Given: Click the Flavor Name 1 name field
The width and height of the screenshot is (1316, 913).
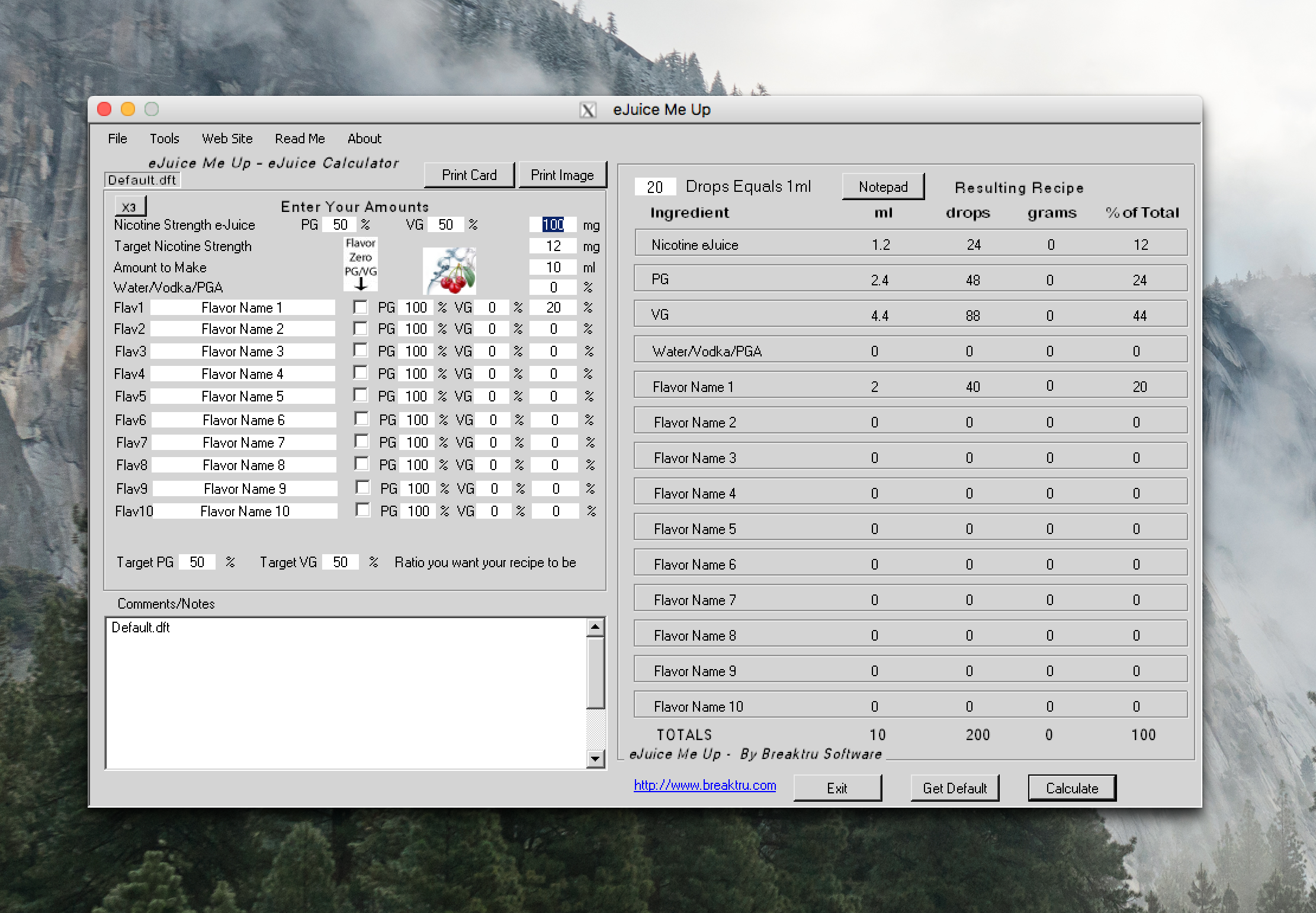Looking at the screenshot, I should pos(243,307).
